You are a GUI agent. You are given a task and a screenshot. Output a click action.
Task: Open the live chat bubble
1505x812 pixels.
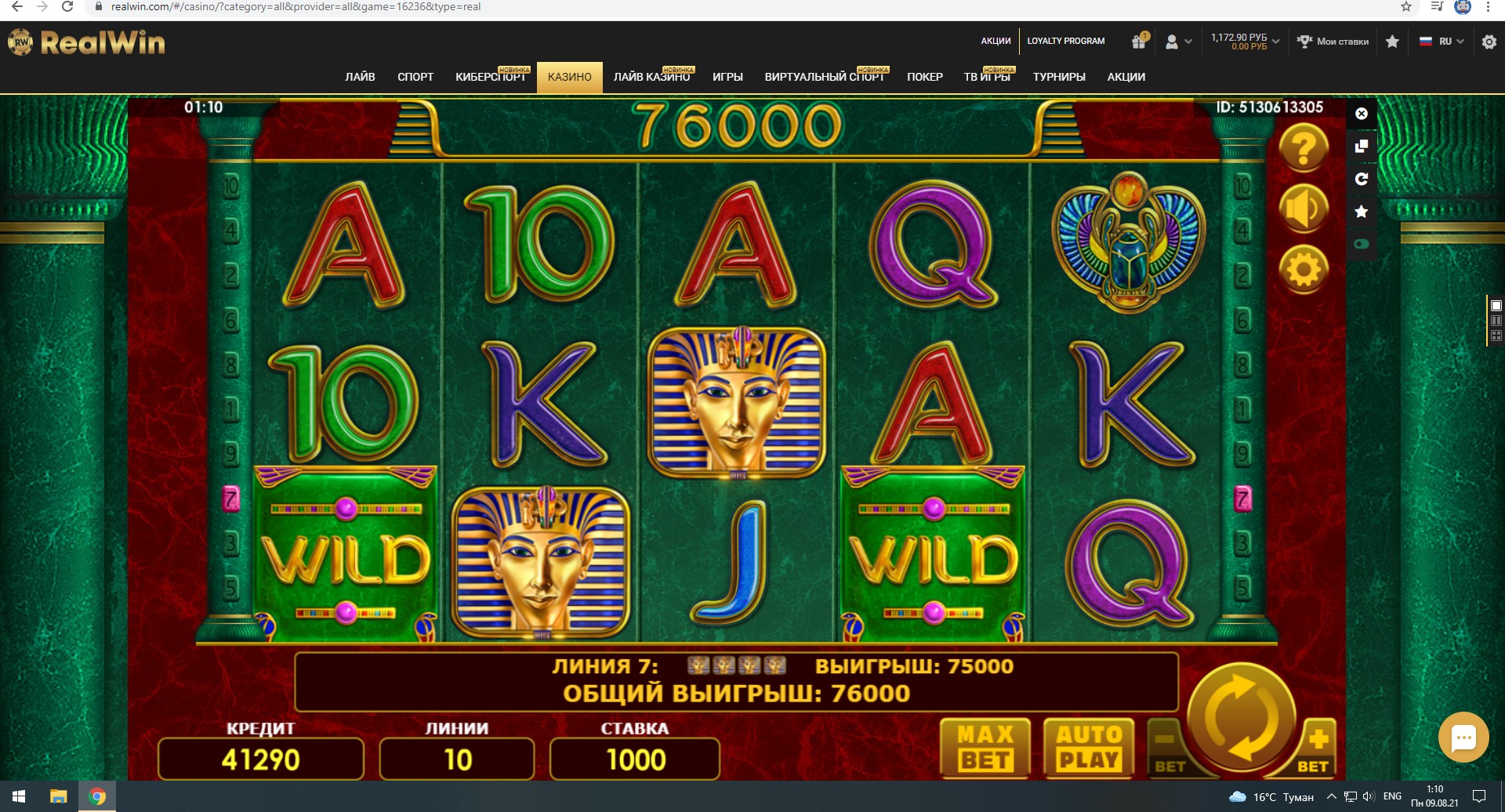(1463, 738)
